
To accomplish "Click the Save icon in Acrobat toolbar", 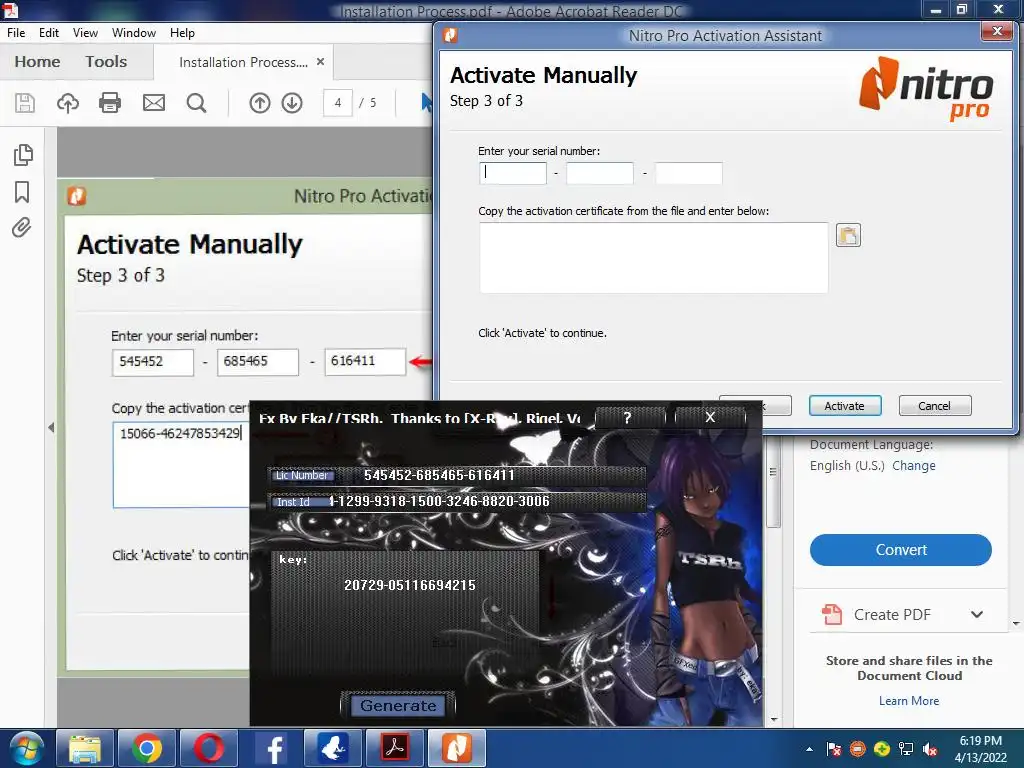I will pos(25,103).
